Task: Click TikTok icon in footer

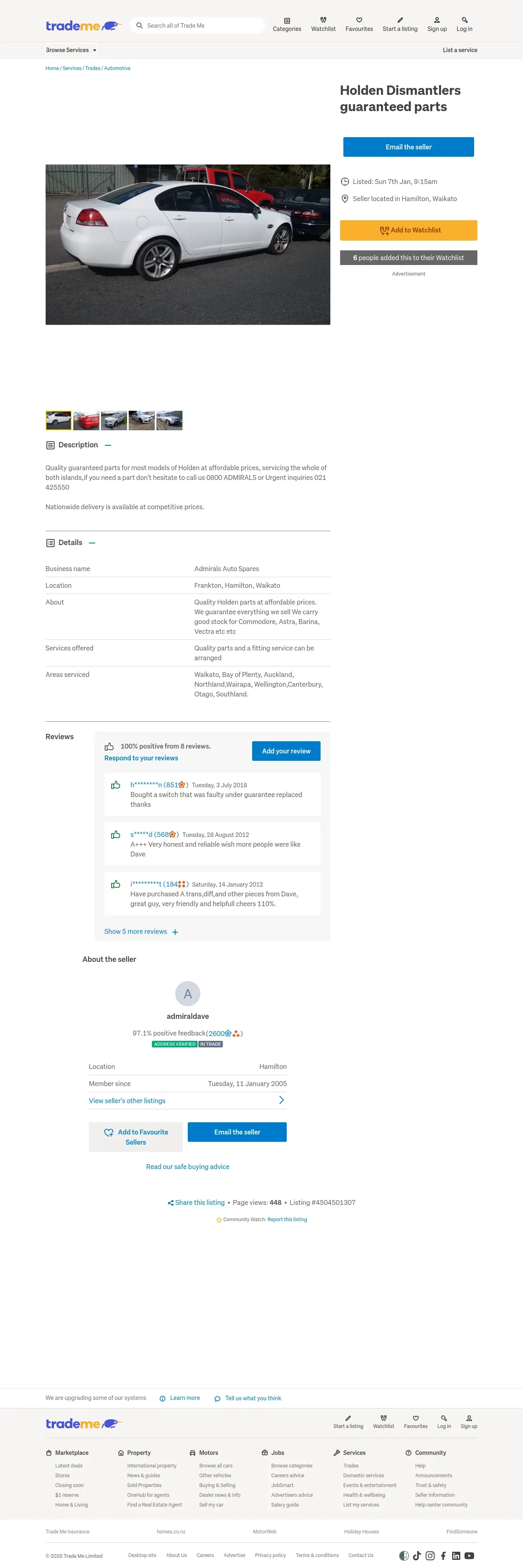Action: [417, 1555]
